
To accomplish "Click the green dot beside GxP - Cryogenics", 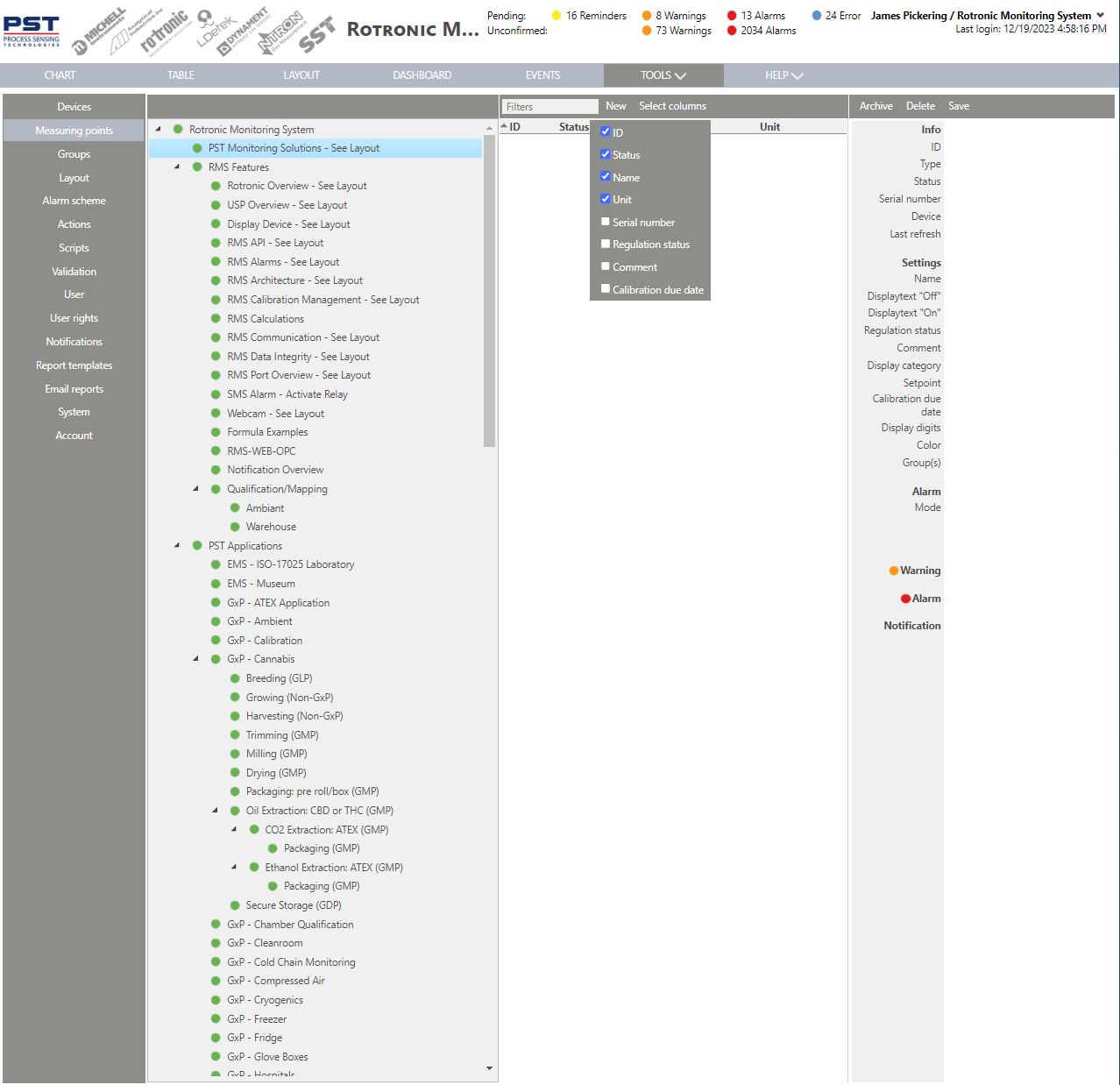I will [216, 1000].
